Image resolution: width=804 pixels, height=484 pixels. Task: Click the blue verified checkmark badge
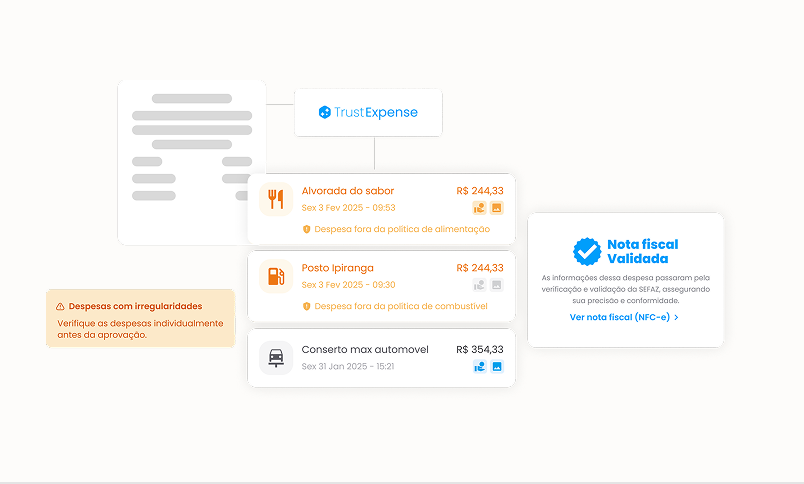tap(586, 251)
